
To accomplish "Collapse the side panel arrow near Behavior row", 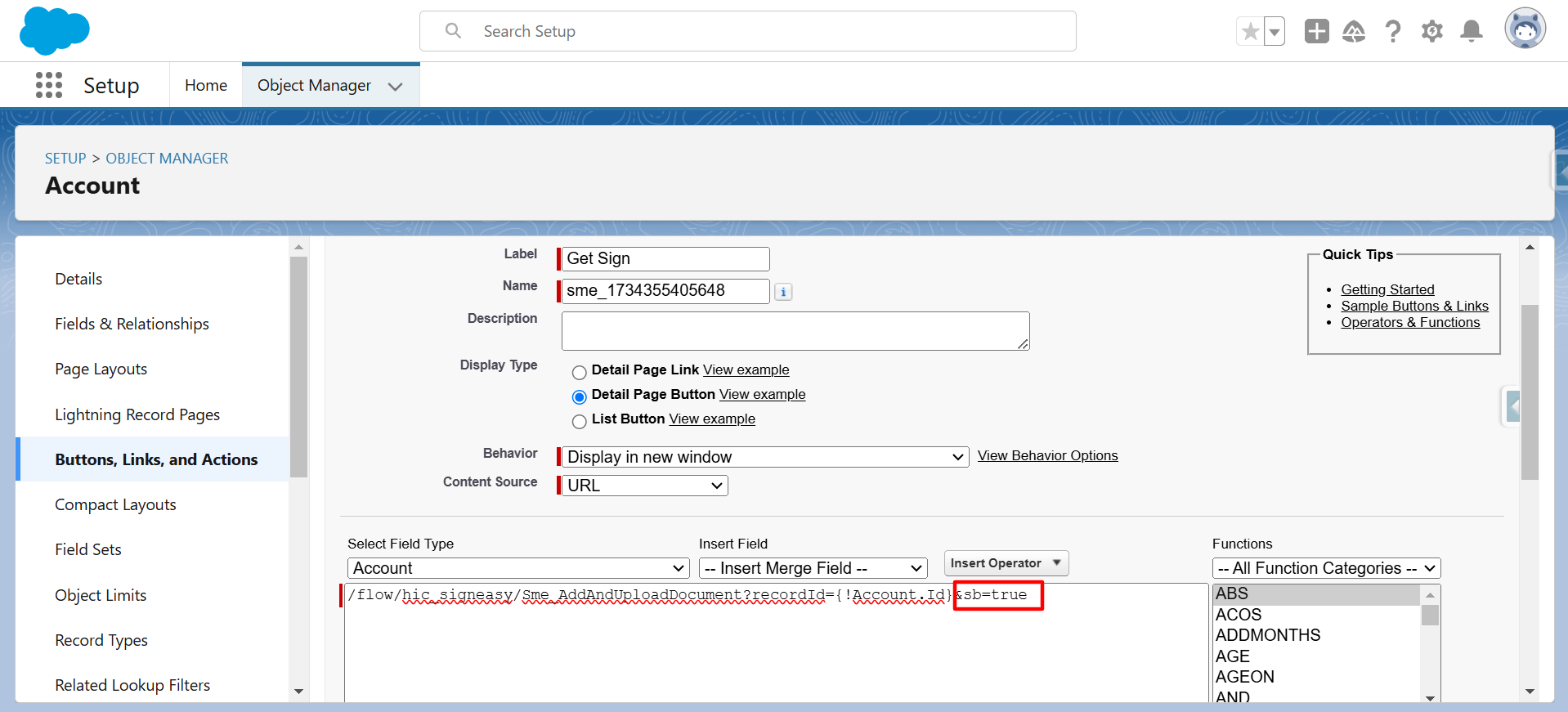I will click(1512, 406).
